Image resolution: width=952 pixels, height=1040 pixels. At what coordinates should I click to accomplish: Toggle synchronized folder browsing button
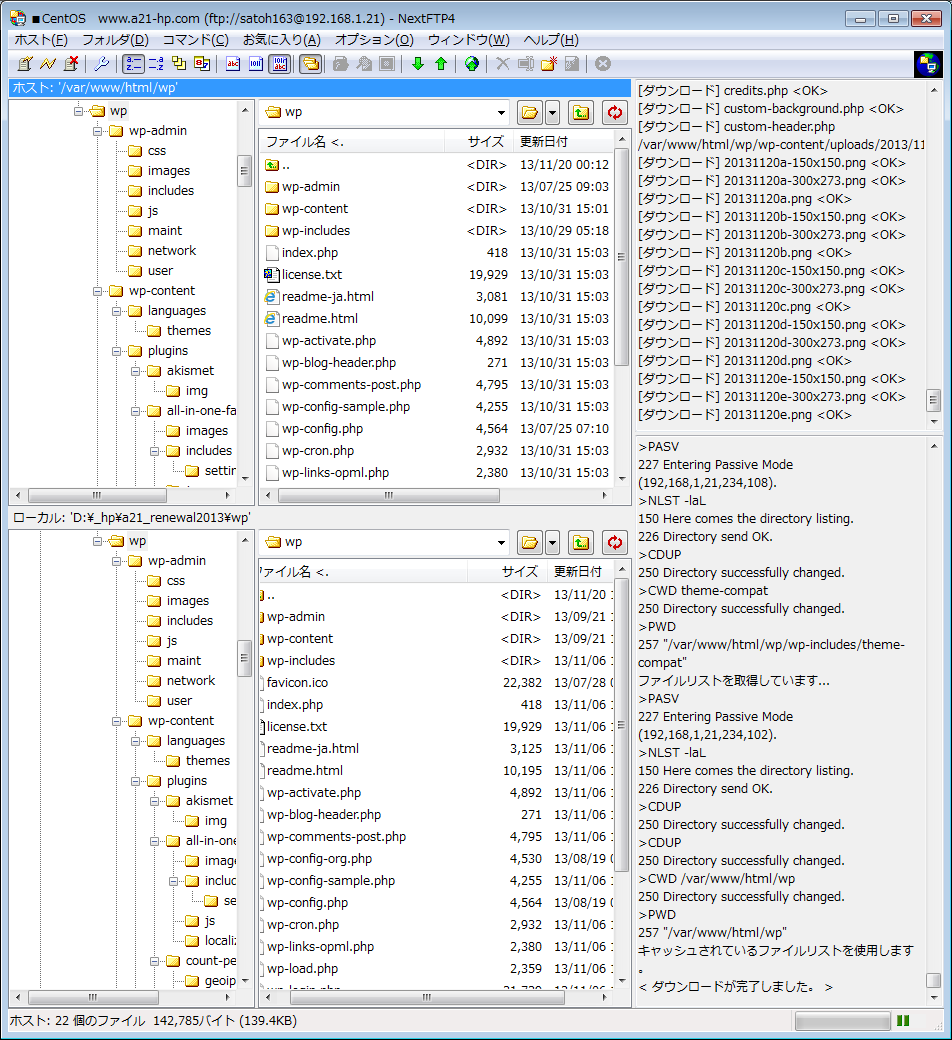click(x=310, y=64)
